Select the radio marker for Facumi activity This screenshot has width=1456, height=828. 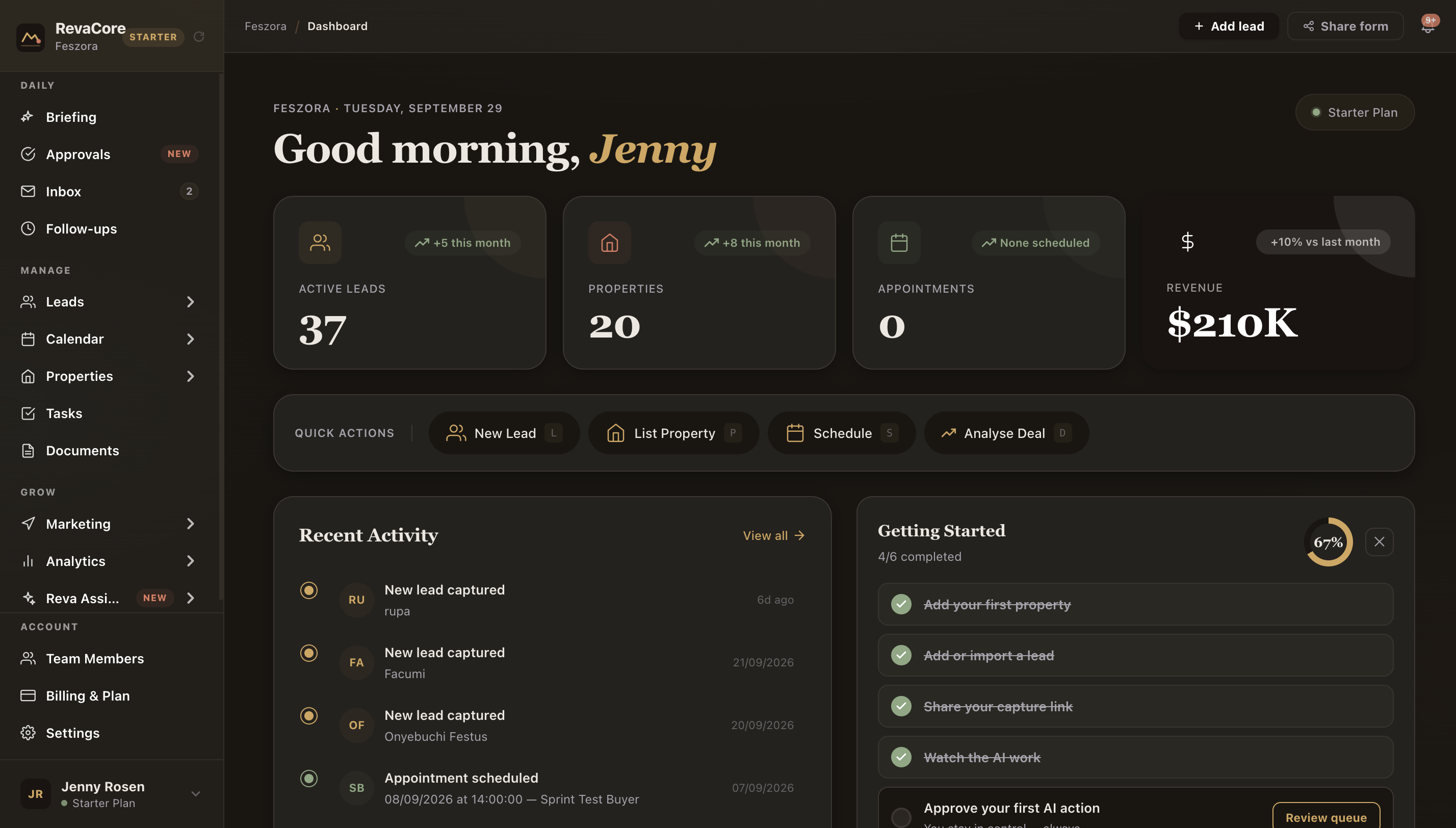(x=309, y=653)
